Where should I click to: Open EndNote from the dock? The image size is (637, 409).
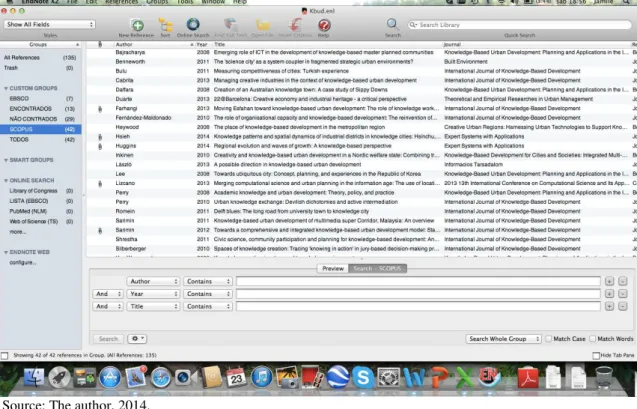coord(490,377)
